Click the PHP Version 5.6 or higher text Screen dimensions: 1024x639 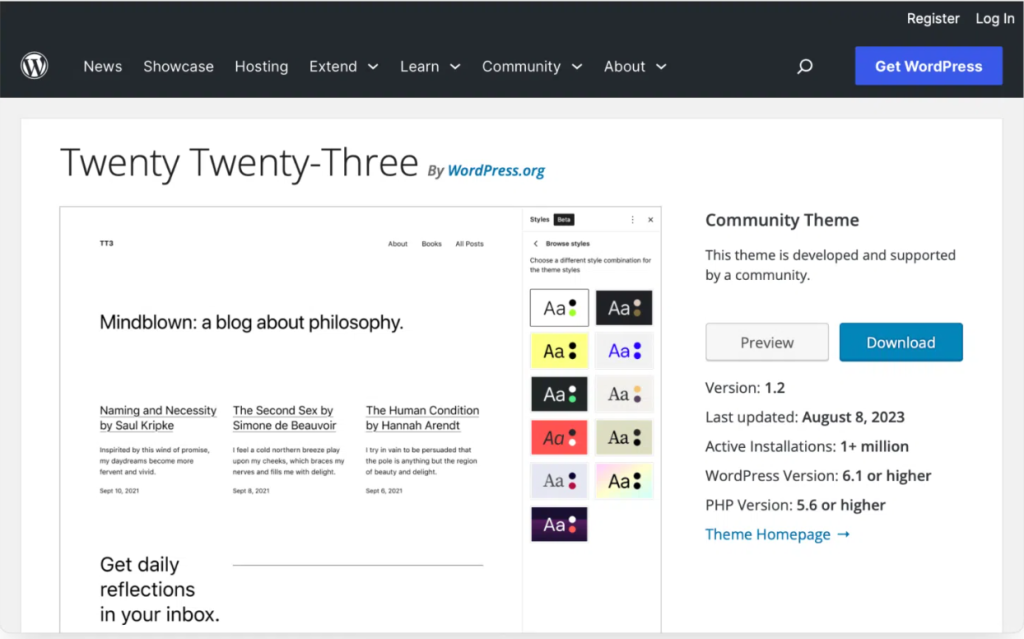[x=795, y=506]
